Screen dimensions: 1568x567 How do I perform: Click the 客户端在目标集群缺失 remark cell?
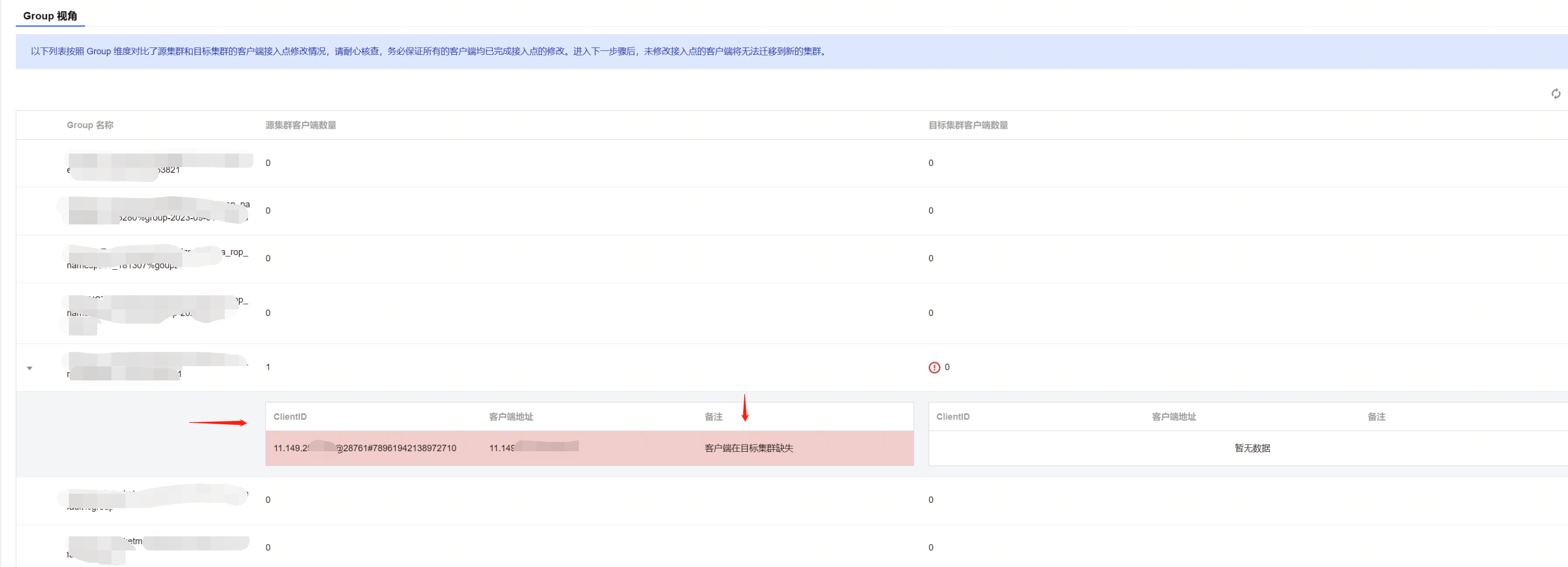749,448
